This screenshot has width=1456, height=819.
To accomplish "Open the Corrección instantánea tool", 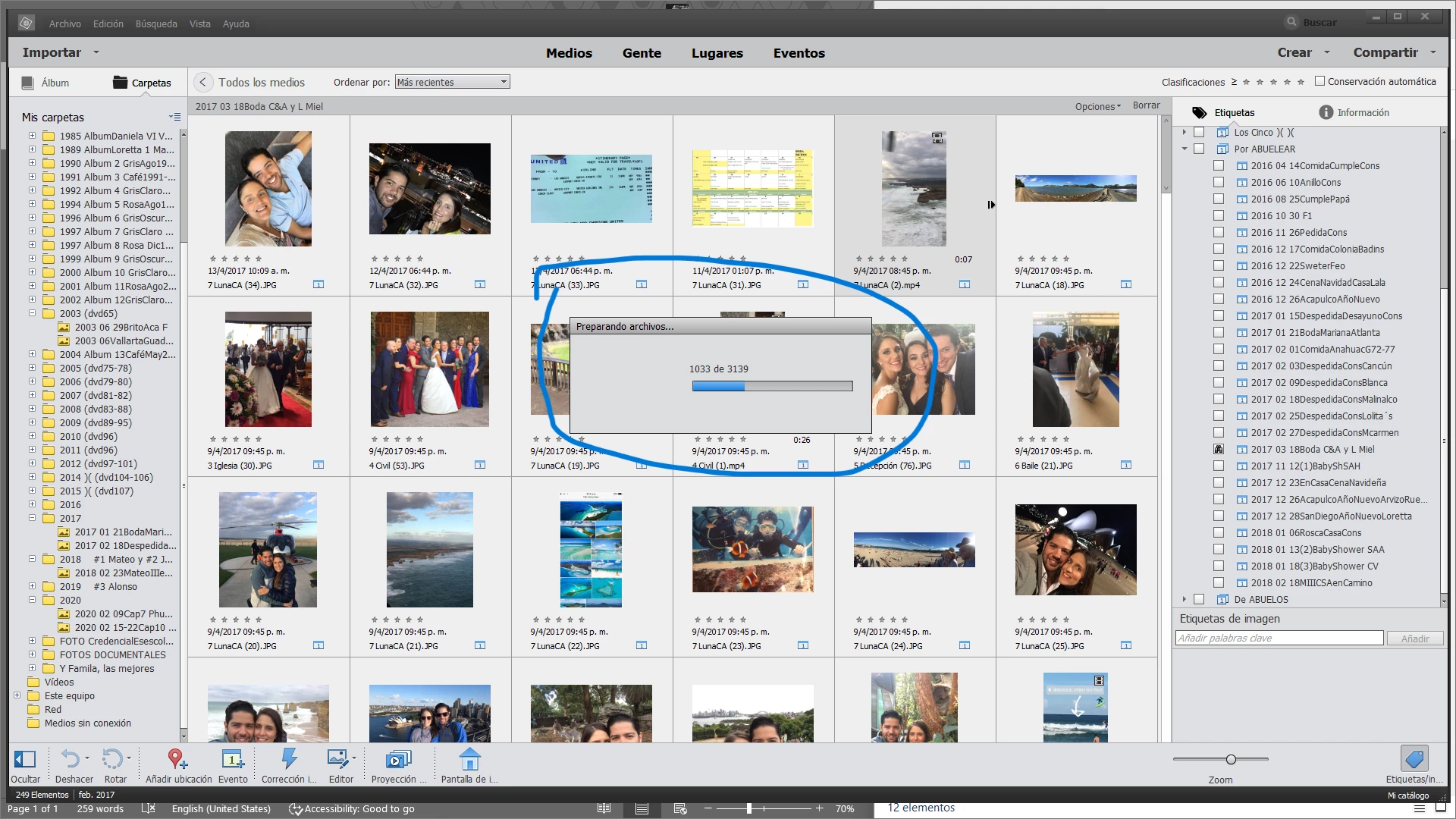I will point(289,759).
